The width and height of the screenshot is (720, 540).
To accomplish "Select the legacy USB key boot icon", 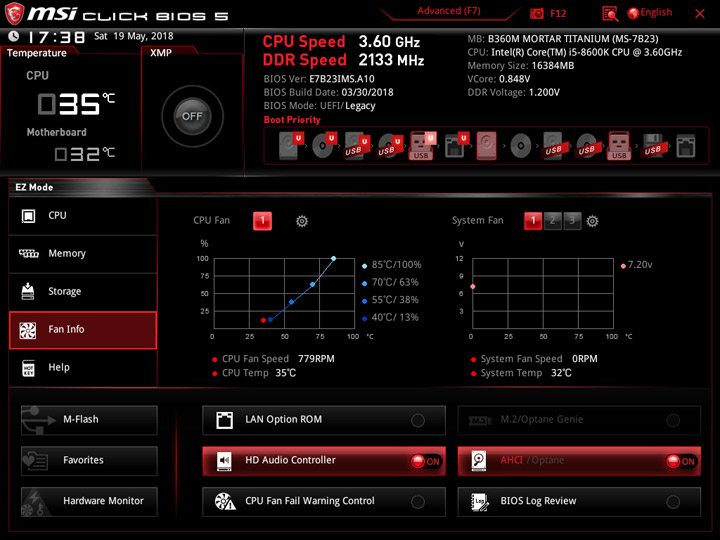I will click(x=619, y=146).
